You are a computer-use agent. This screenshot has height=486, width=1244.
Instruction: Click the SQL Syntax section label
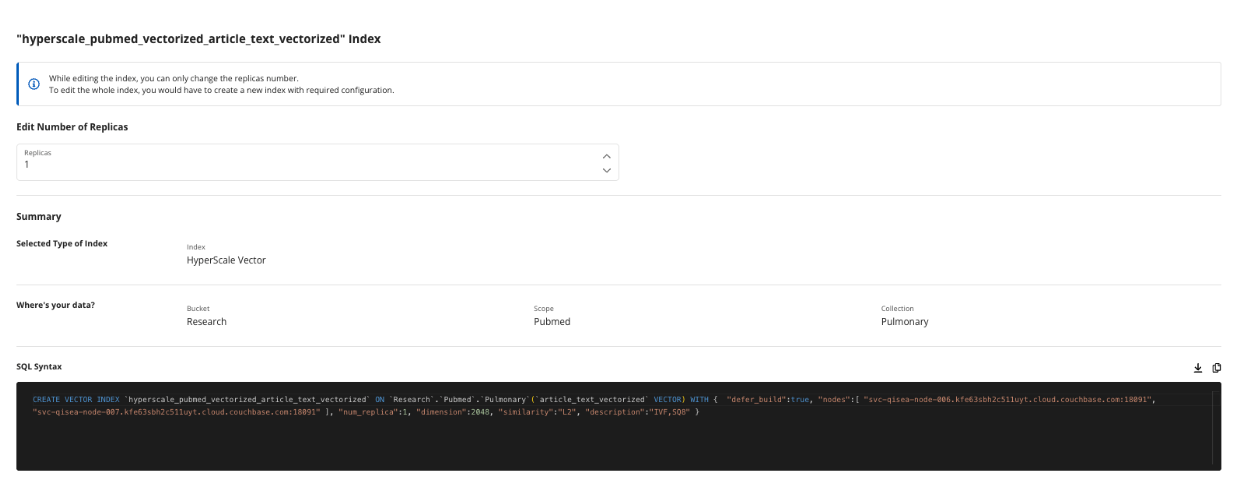click(39, 367)
